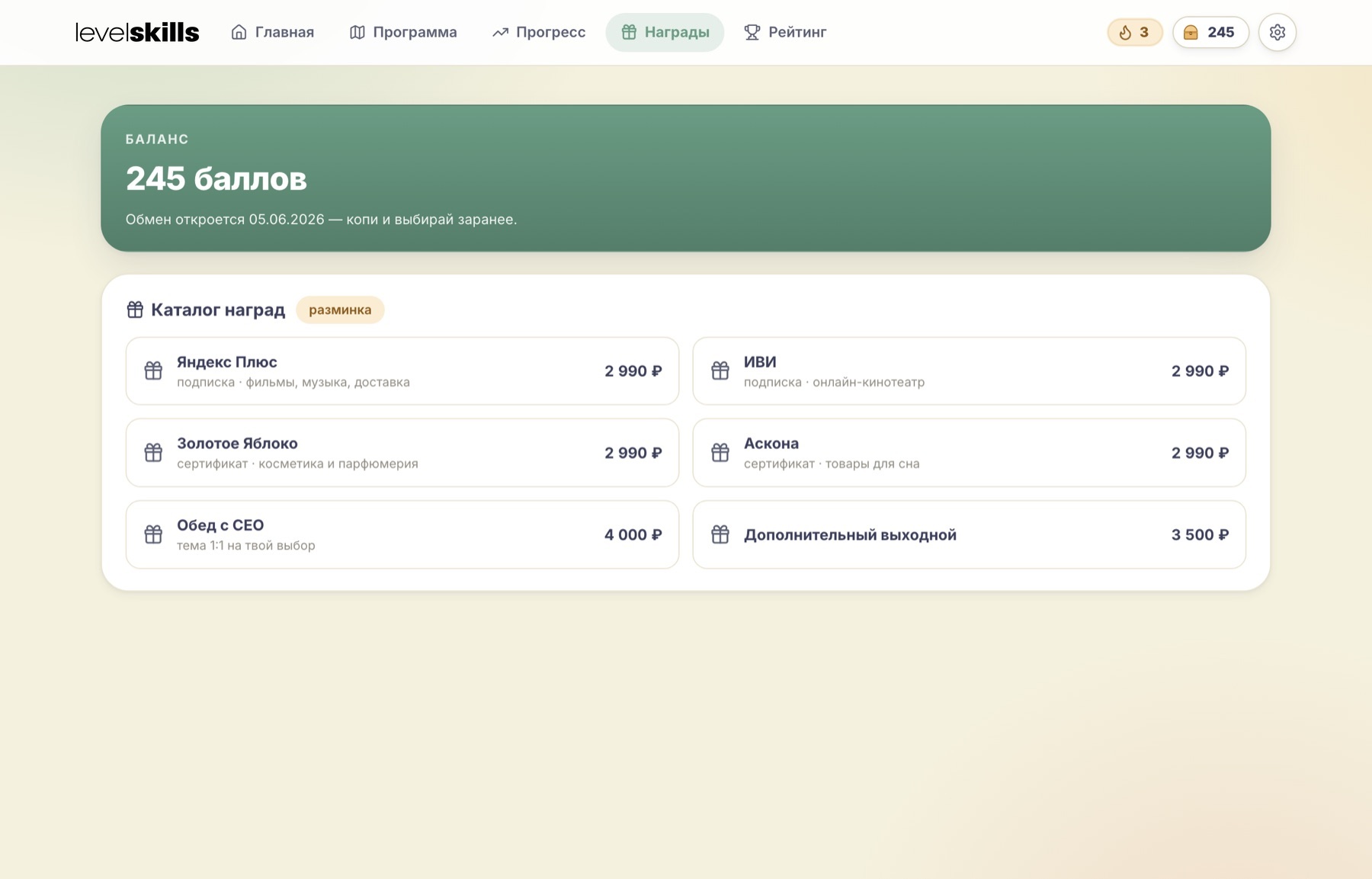
Task: Click the gift icon on Золотое Яблоко card
Action: 153,452
